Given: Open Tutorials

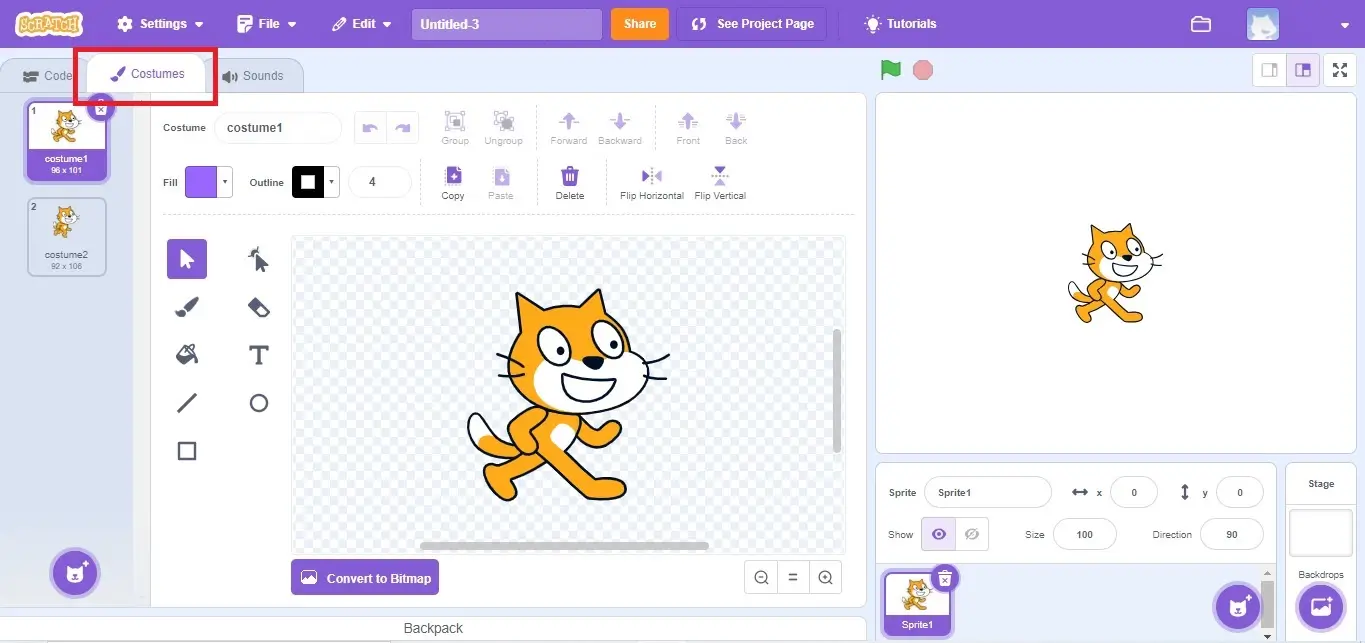Looking at the screenshot, I should coord(900,24).
